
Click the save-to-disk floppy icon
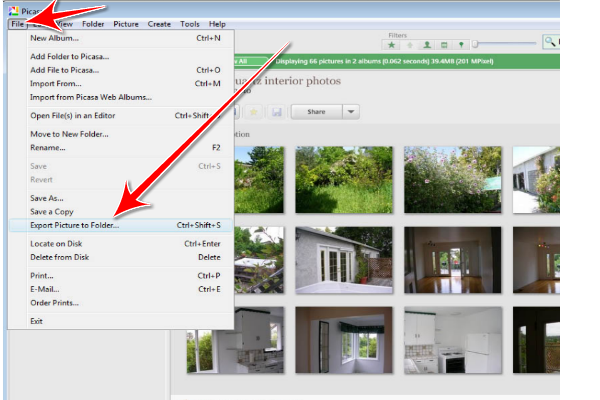(x=276, y=112)
